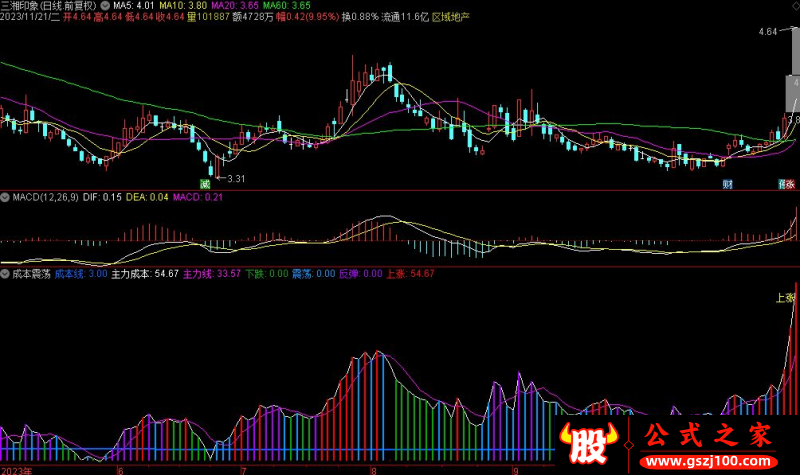The height and width of the screenshot is (475, 800).
Task: Click the blue 财 marker icon
Action: (728, 184)
